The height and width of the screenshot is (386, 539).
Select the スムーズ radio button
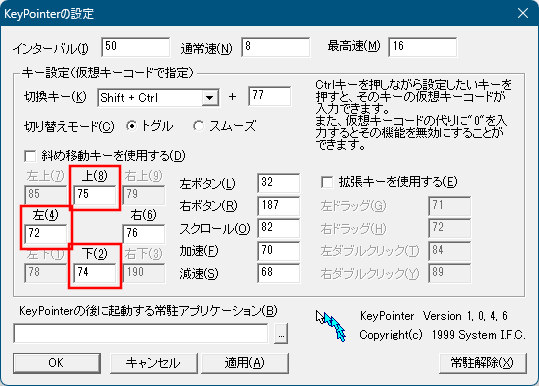click(198, 126)
